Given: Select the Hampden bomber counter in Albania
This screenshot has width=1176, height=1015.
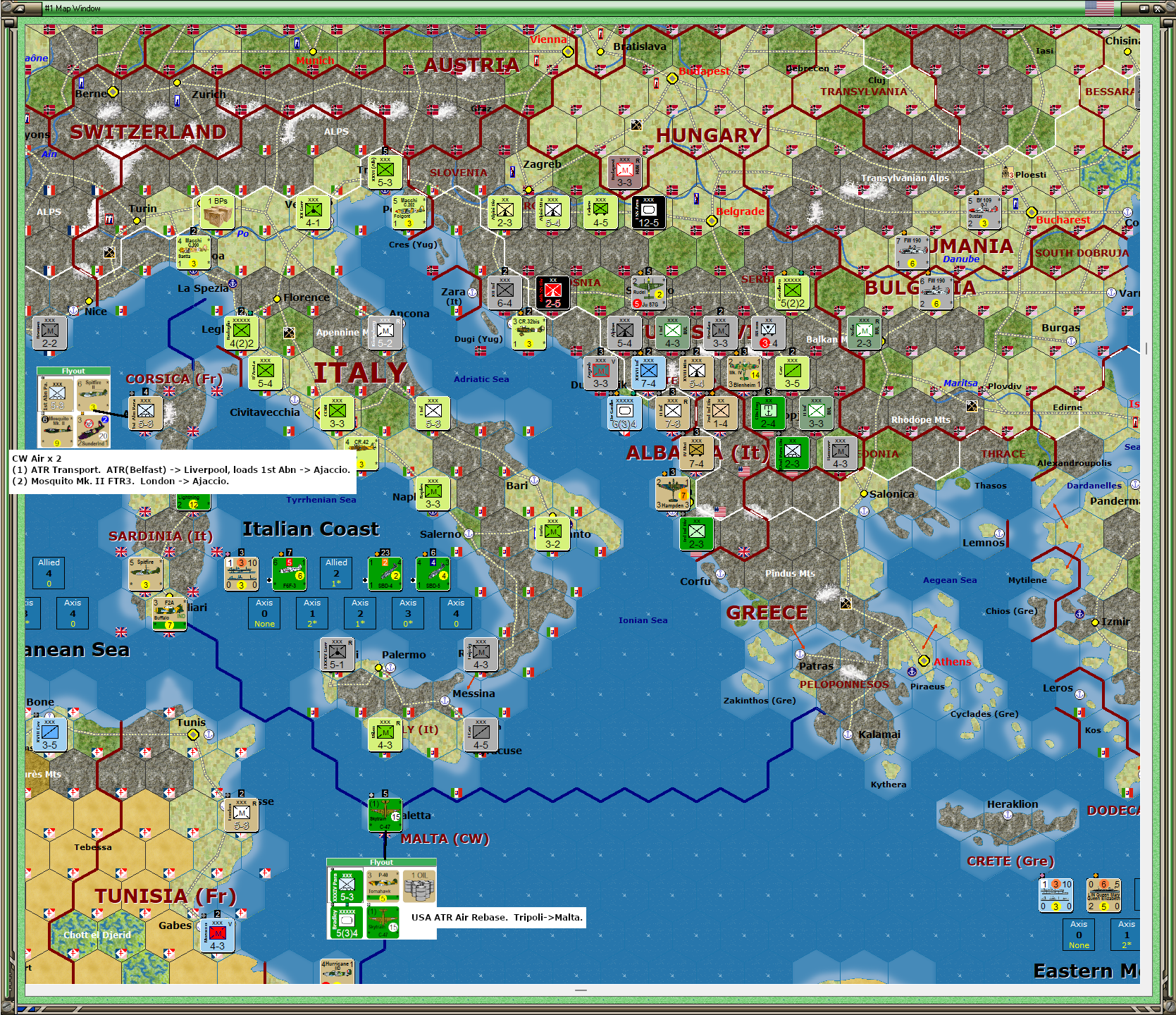Looking at the screenshot, I should tap(672, 493).
